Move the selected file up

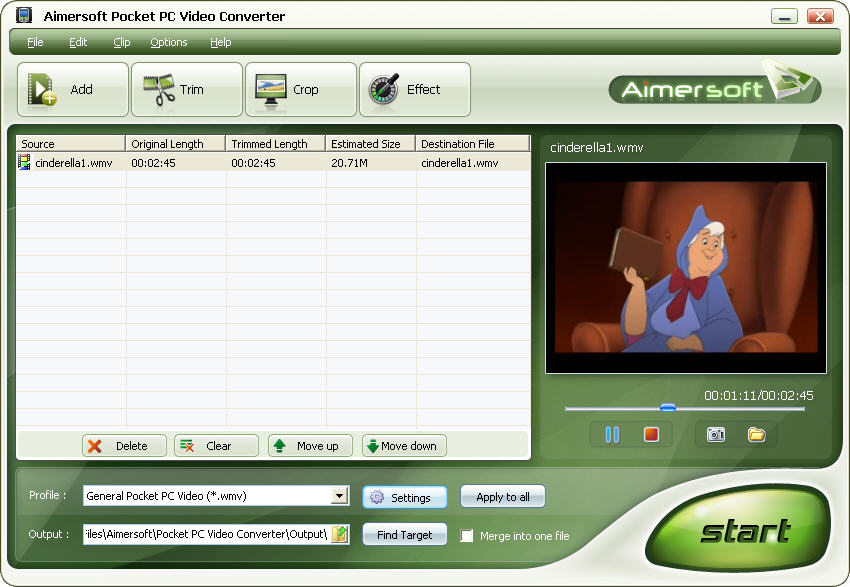click(310, 446)
